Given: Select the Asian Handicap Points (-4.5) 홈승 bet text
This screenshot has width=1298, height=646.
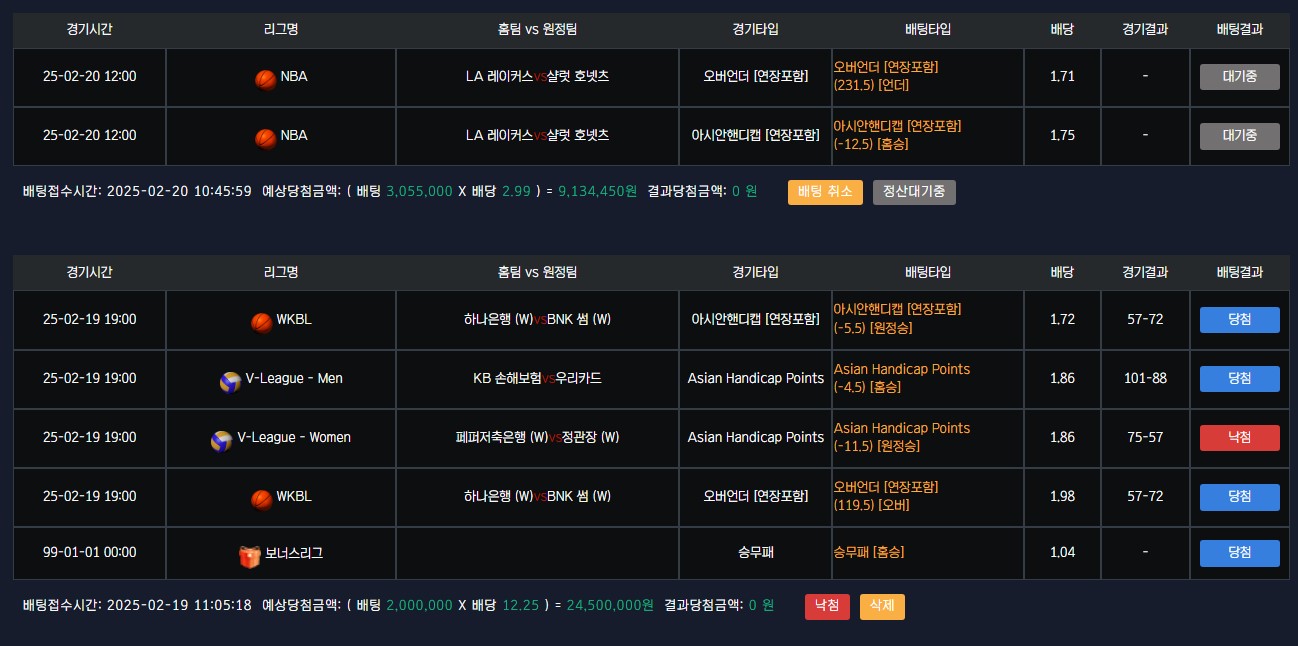Looking at the screenshot, I should click(902, 378).
